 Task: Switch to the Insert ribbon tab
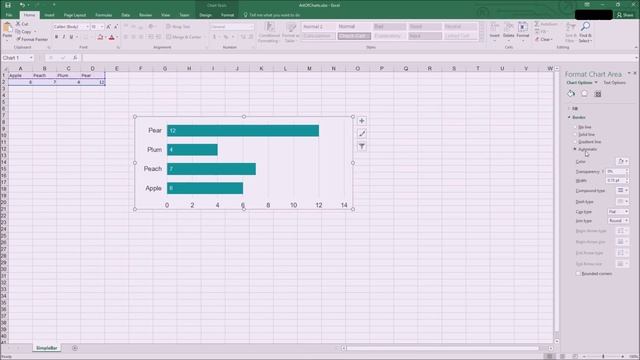[x=49, y=15]
